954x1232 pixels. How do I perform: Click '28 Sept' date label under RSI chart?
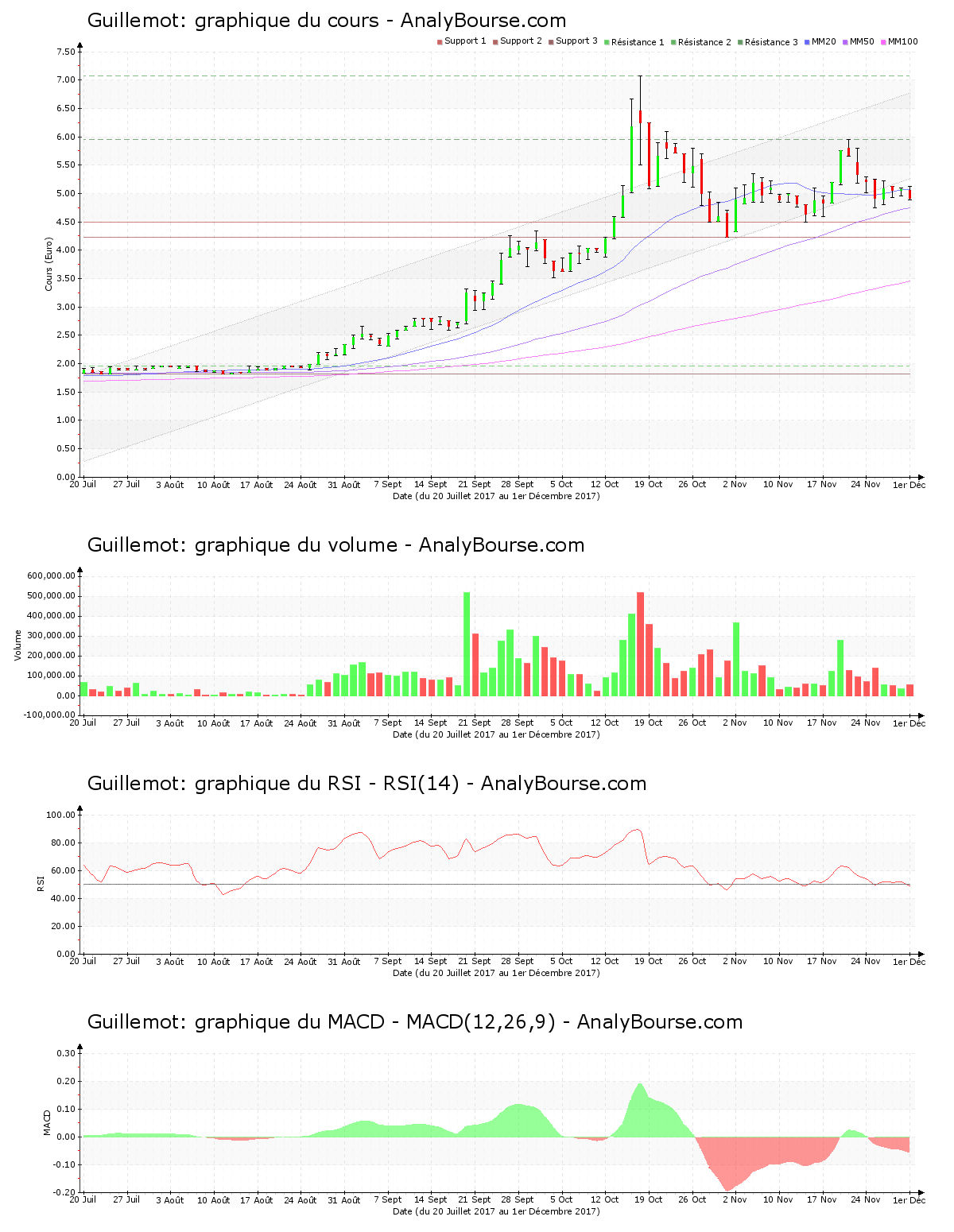coord(518,961)
